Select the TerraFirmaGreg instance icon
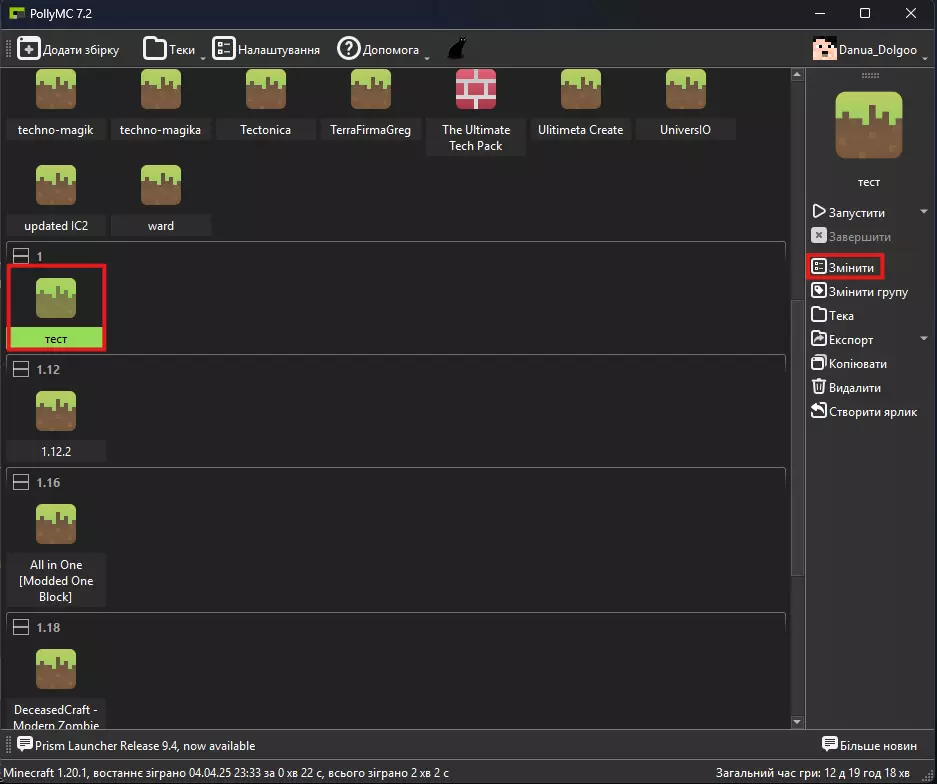The image size is (937, 784). [371, 89]
